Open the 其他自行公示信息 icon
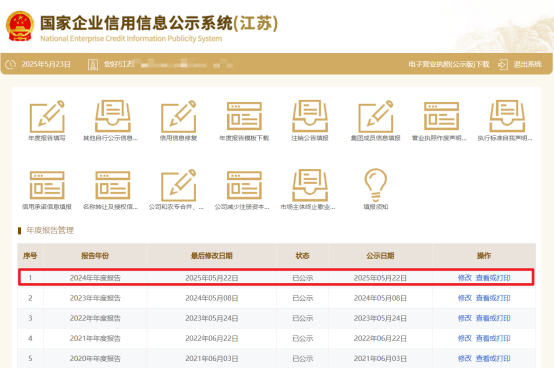The height and width of the screenshot is (368, 554). tap(113, 116)
